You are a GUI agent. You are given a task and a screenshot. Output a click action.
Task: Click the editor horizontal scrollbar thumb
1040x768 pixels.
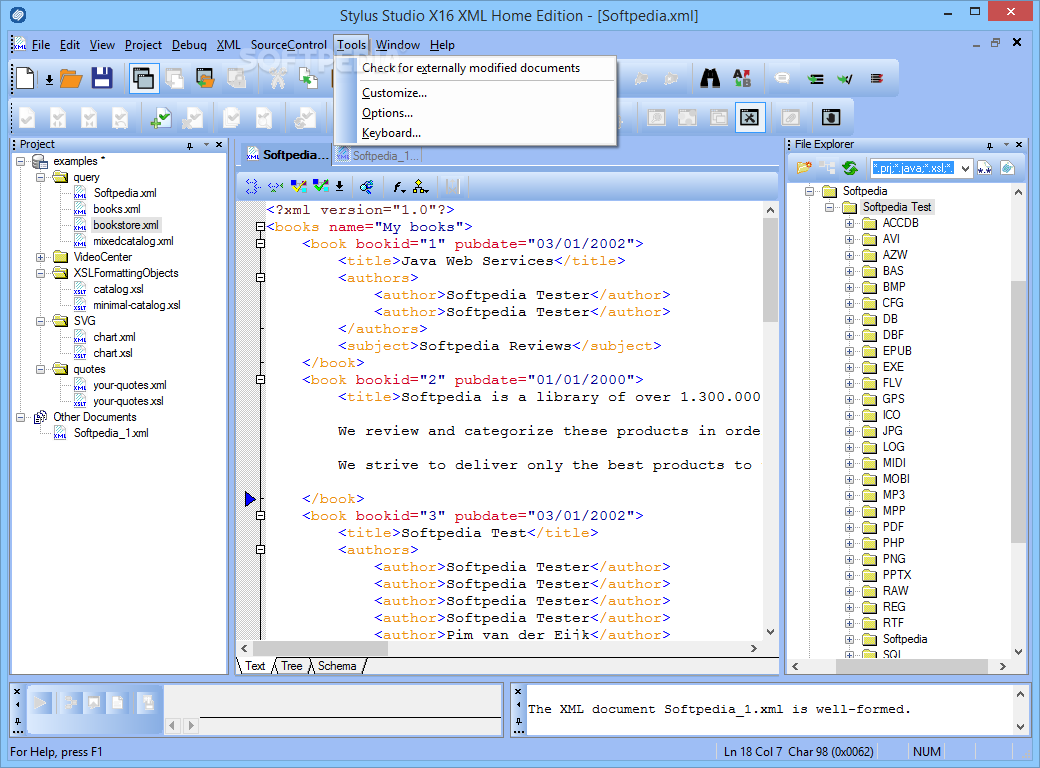coord(320,649)
